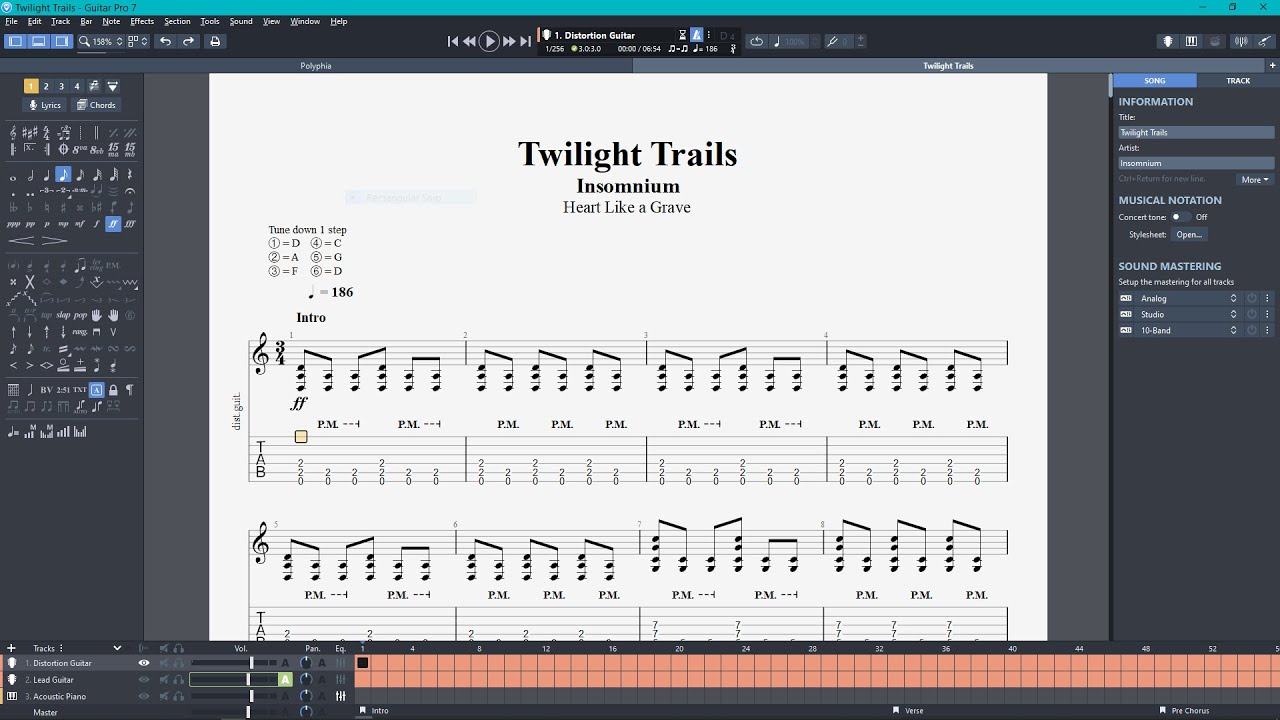Collapse the Tracks panel chevron
Screen dimensions: 1280x720
pos(117,648)
